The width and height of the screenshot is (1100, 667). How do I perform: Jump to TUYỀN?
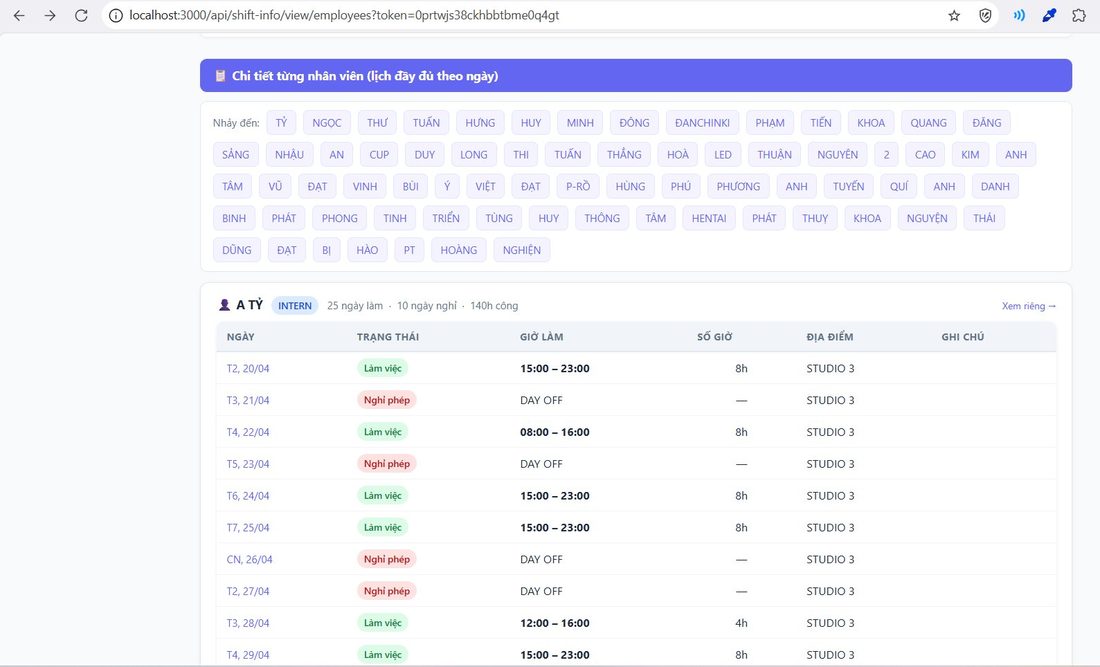848,187
